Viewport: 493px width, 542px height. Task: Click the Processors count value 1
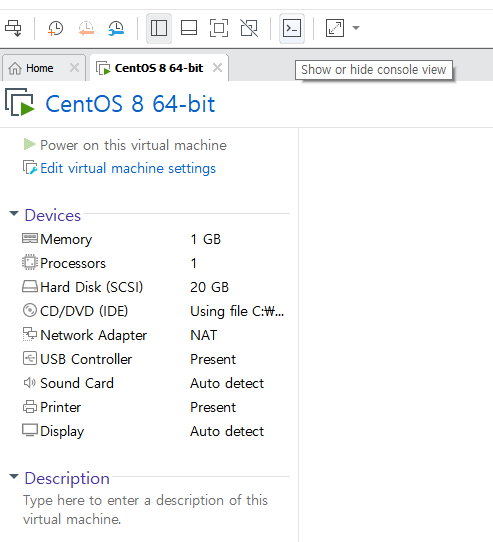tap(194, 263)
